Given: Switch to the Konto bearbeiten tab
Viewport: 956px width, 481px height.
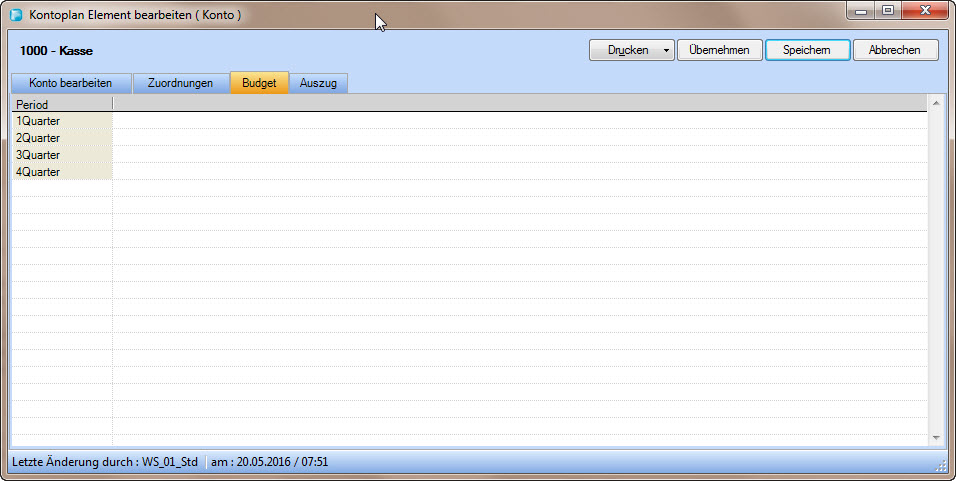Looking at the screenshot, I should pos(70,83).
